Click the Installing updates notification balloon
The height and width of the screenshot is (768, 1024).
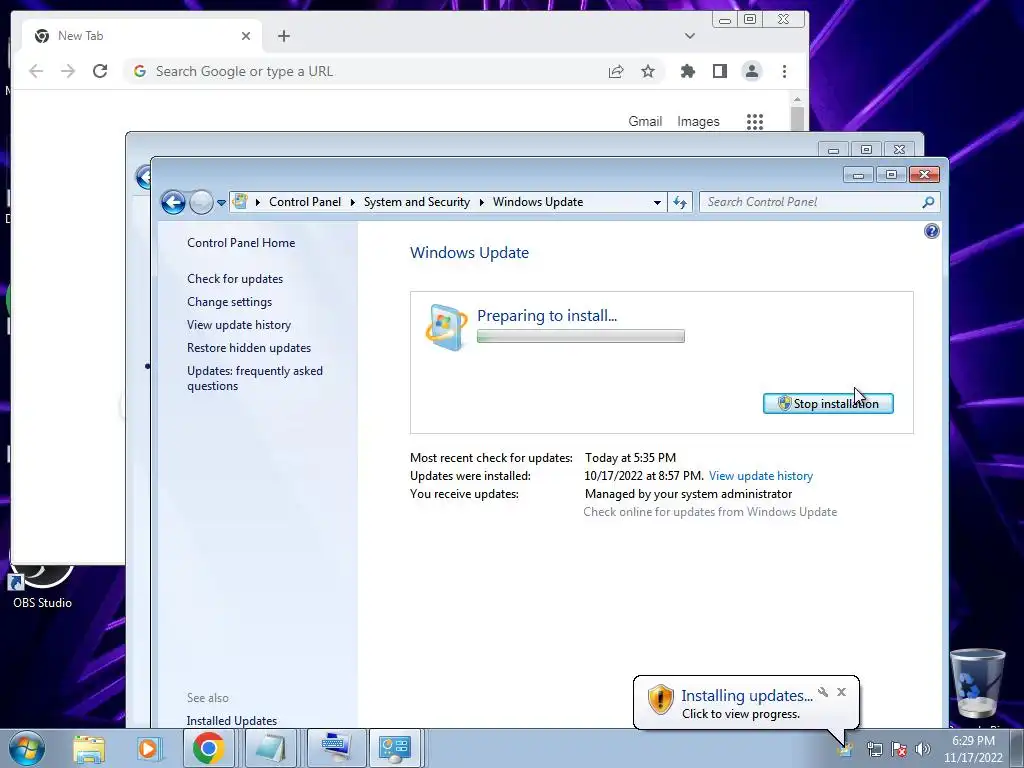tap(746, 703)
